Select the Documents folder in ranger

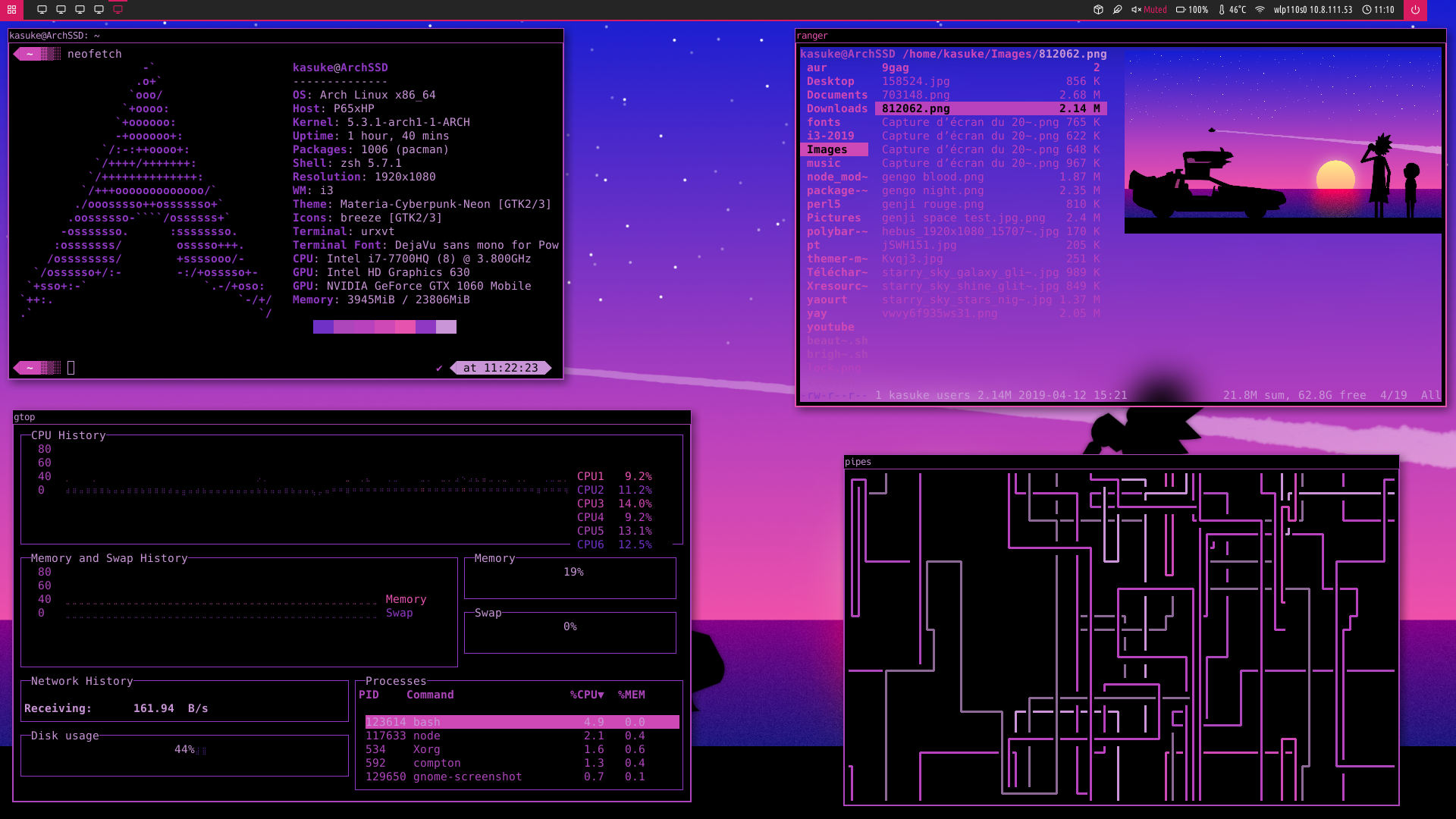point(837,95)
